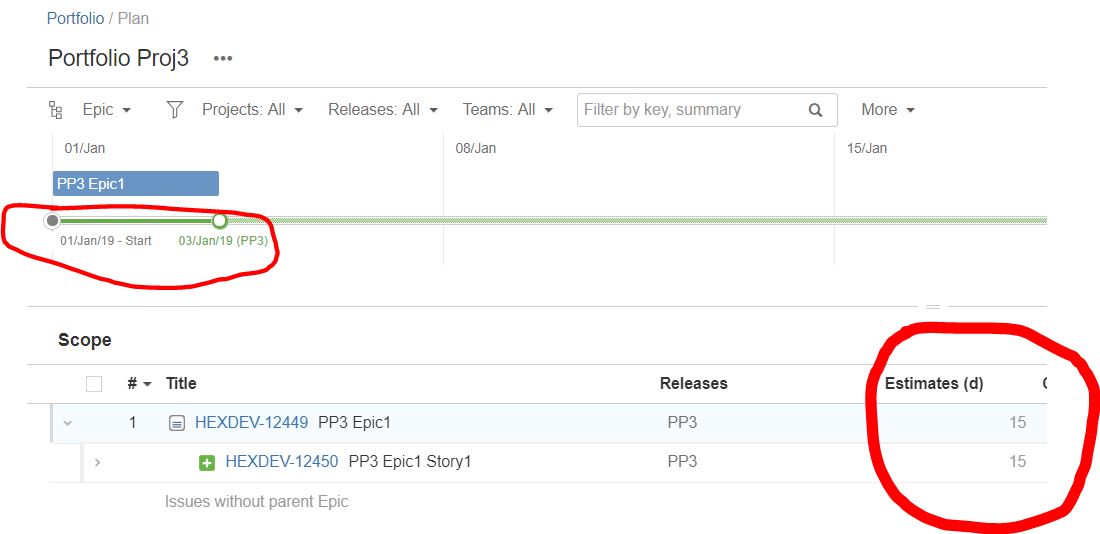The image size is (1100, 534).
Task: Open the More dropdown menu
Action: (887, 110)
